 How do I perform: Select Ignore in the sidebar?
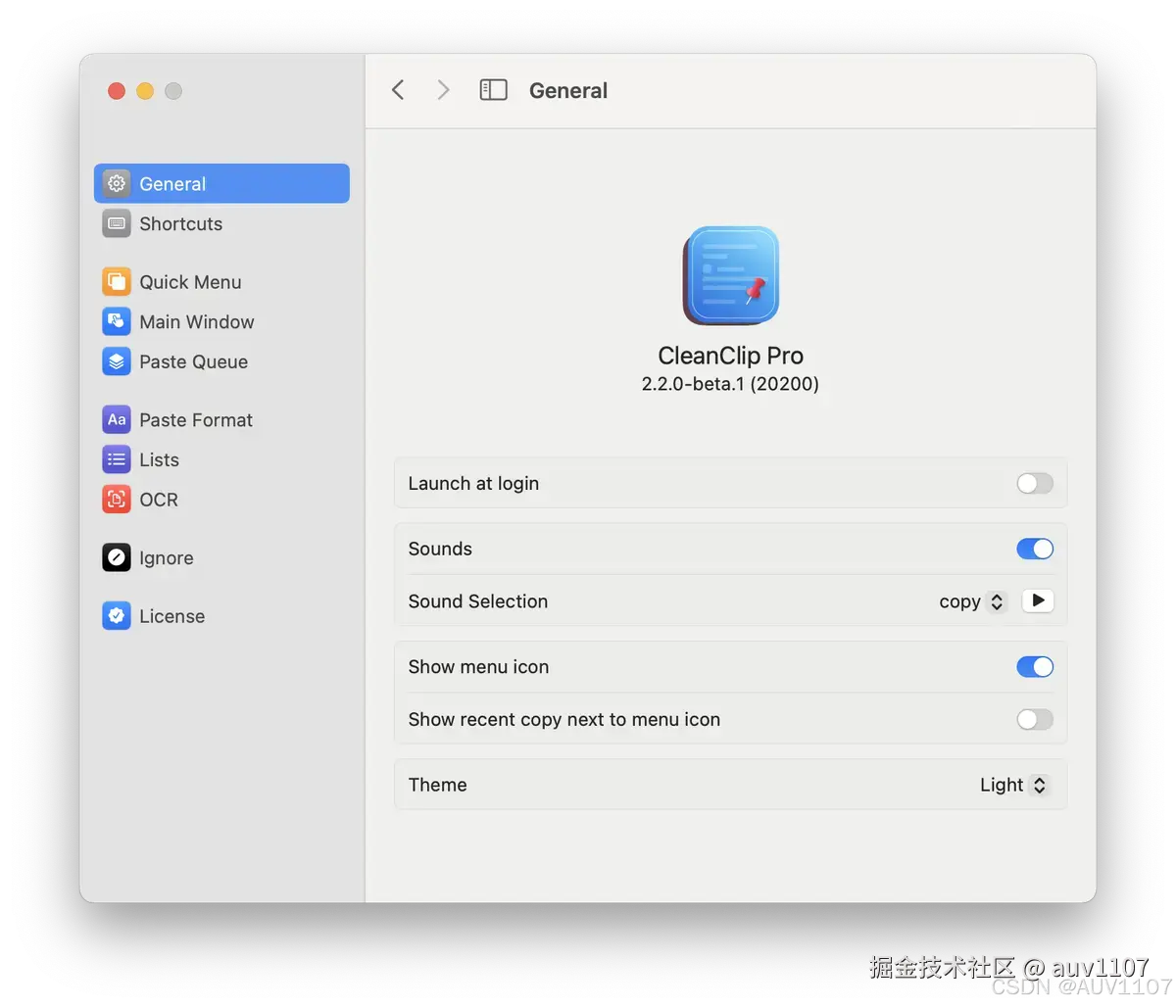coord(221,557)
